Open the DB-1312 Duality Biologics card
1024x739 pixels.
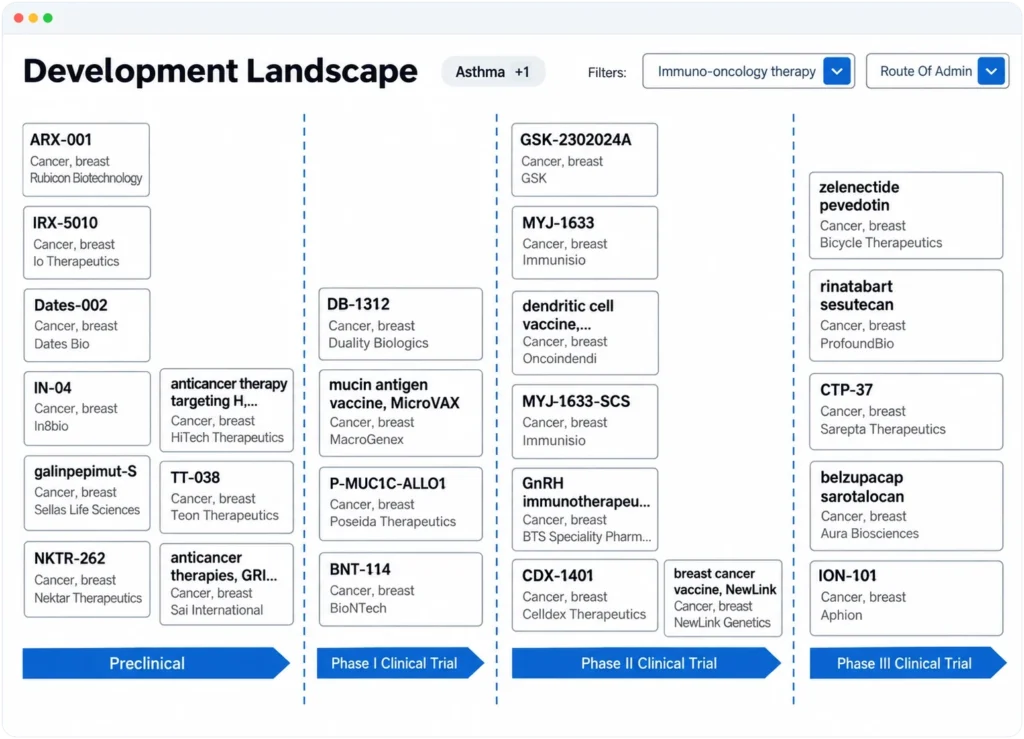click(400, 324)
